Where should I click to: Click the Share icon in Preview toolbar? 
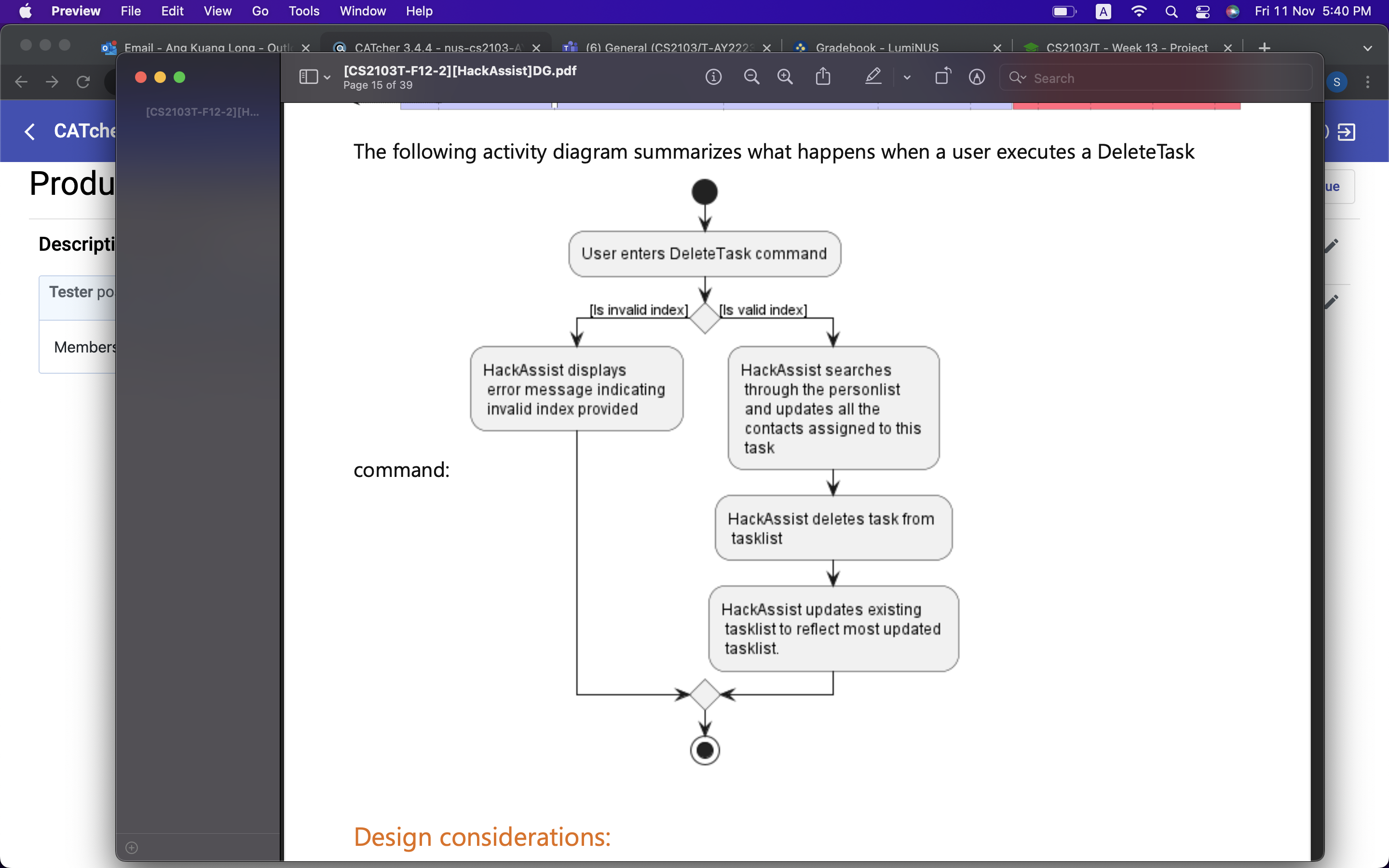pyautogui.click(x=823, y=77)
